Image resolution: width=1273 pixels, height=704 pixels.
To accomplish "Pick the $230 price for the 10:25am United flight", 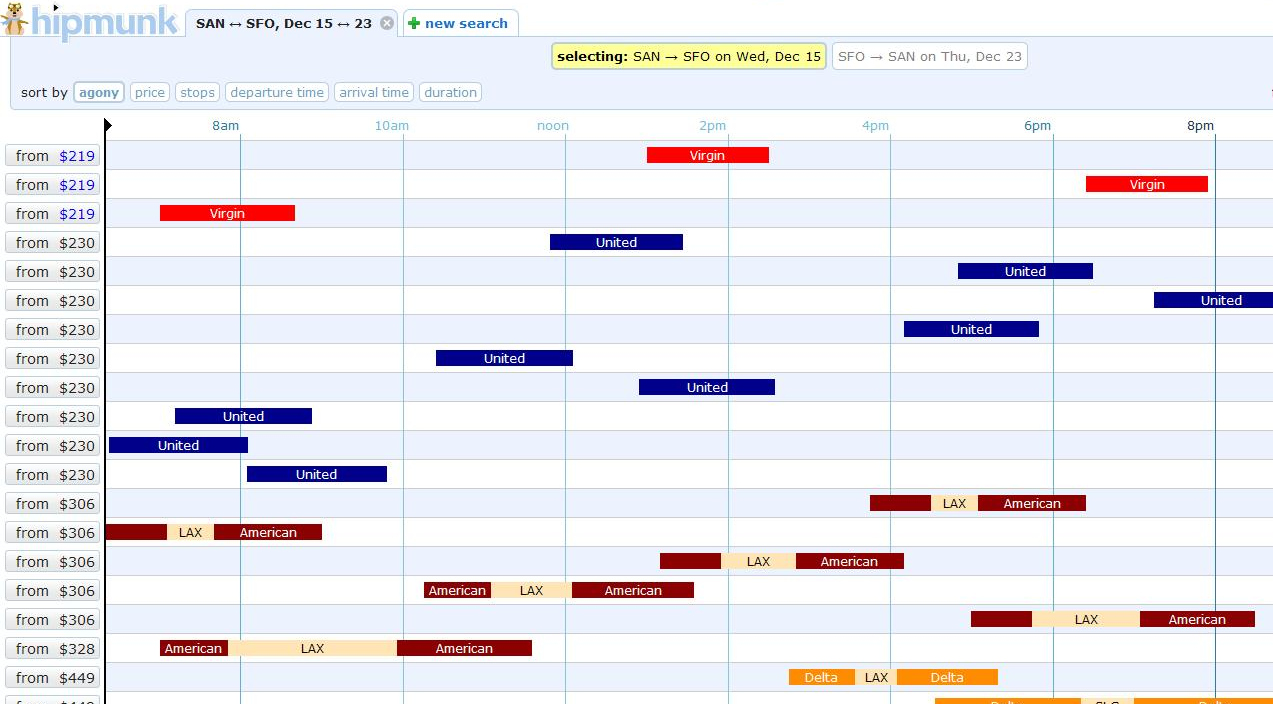I will click(x=52, y=359).
